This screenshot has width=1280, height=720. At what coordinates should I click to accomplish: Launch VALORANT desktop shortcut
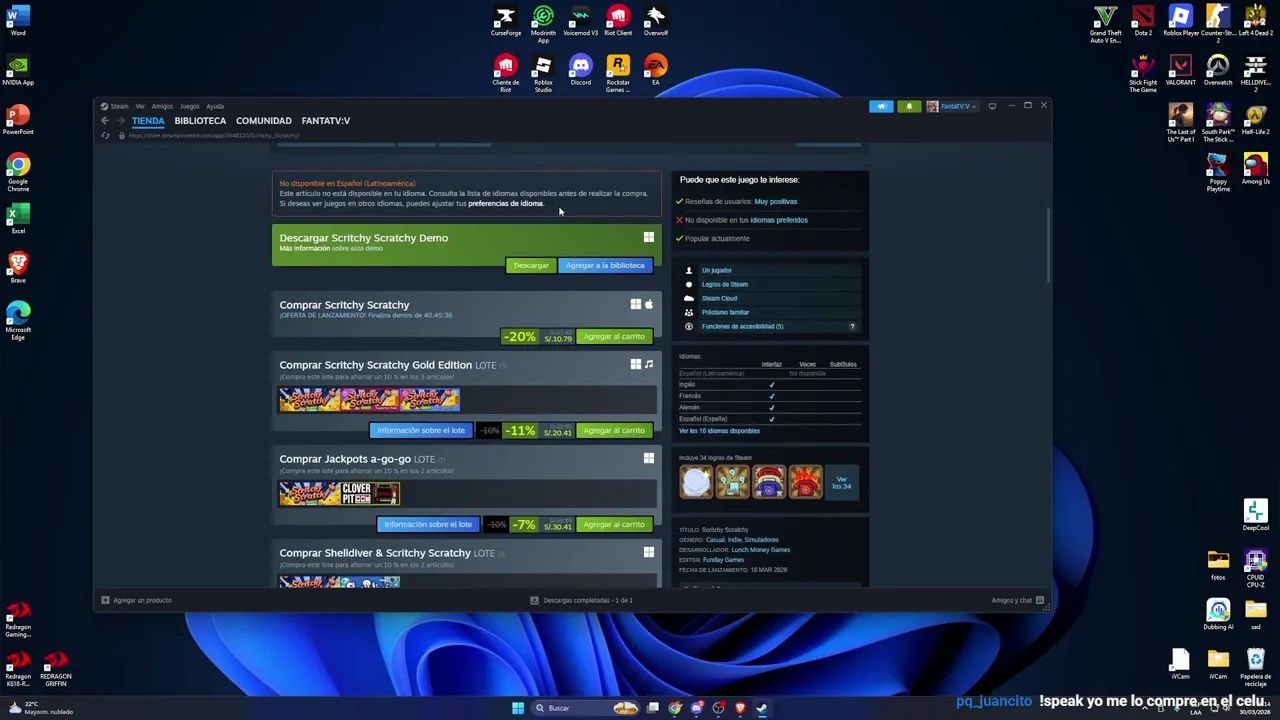point(1180,71)
